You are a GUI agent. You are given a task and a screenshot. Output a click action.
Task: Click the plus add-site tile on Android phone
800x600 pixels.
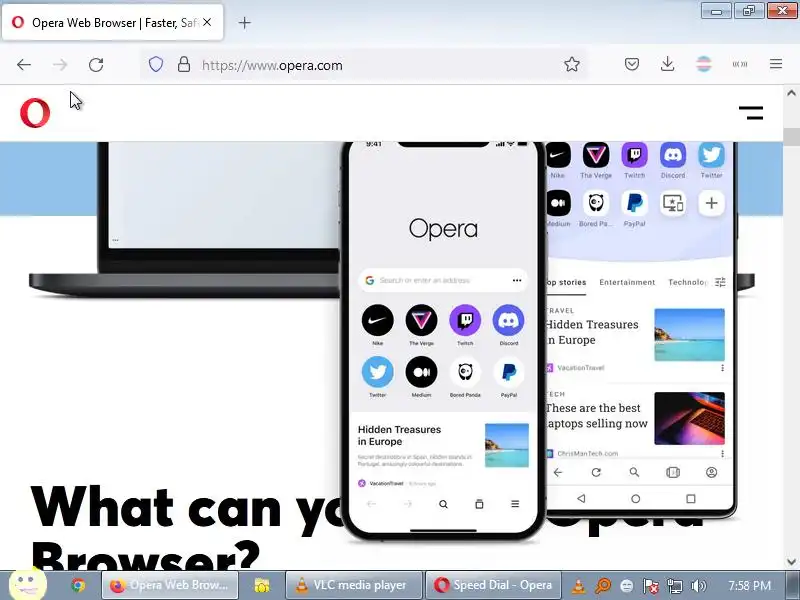point(711,203)
